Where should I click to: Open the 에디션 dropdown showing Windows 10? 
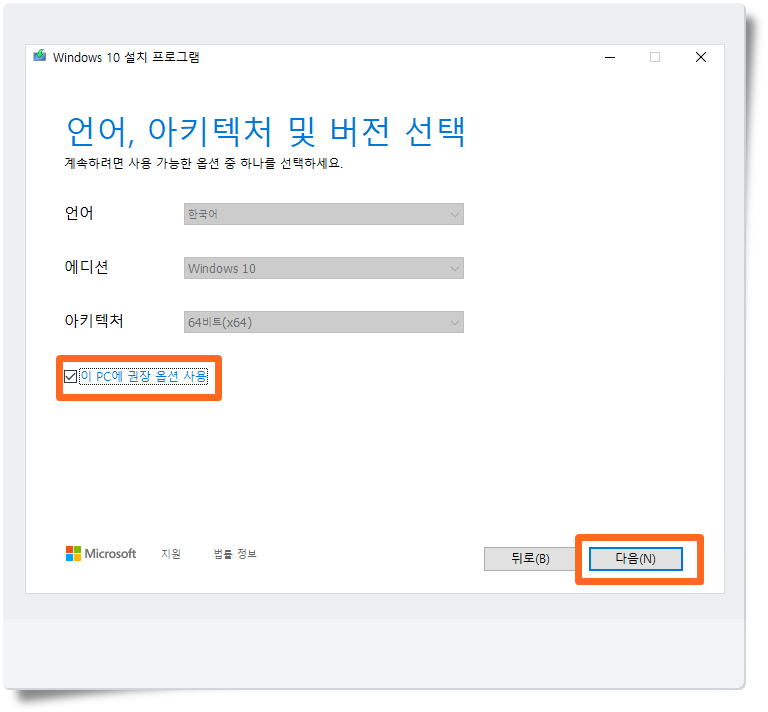tap(324, 268)
